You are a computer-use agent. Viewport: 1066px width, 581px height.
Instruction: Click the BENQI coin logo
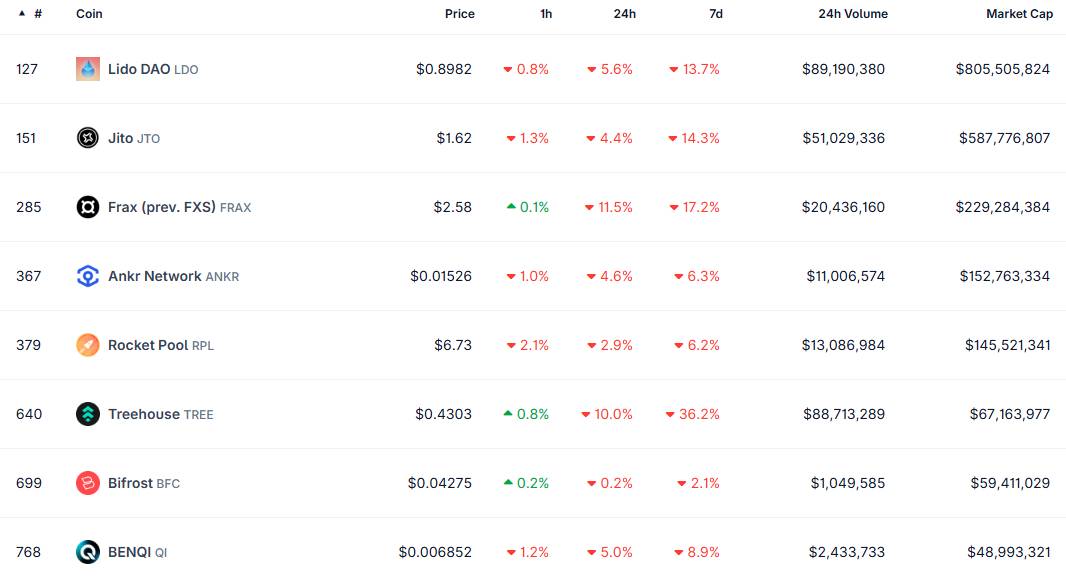point(88,552)
